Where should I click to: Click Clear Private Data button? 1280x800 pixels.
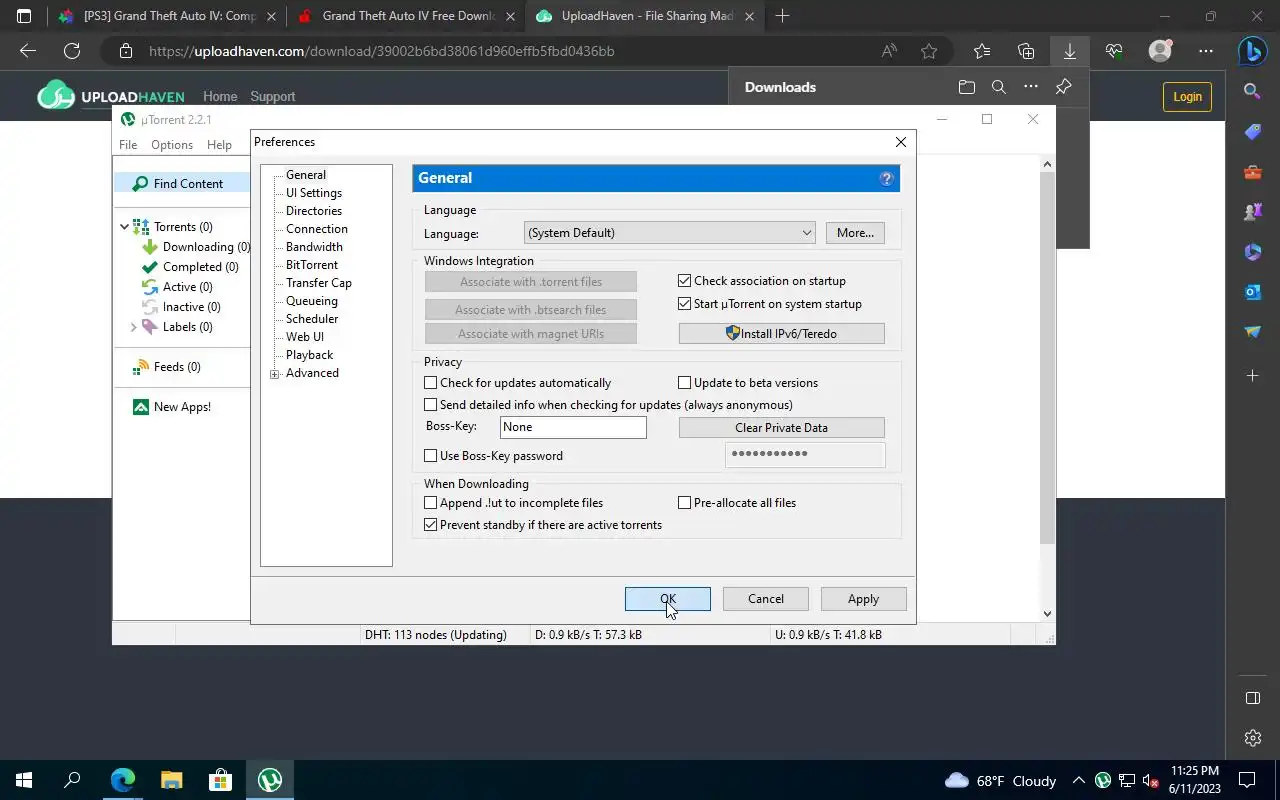pyautogui.click(x=782, y=428)
